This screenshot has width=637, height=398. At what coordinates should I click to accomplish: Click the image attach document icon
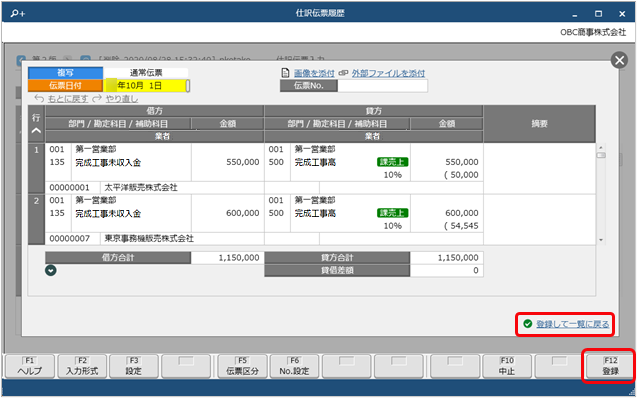click(x=286, y=73)
